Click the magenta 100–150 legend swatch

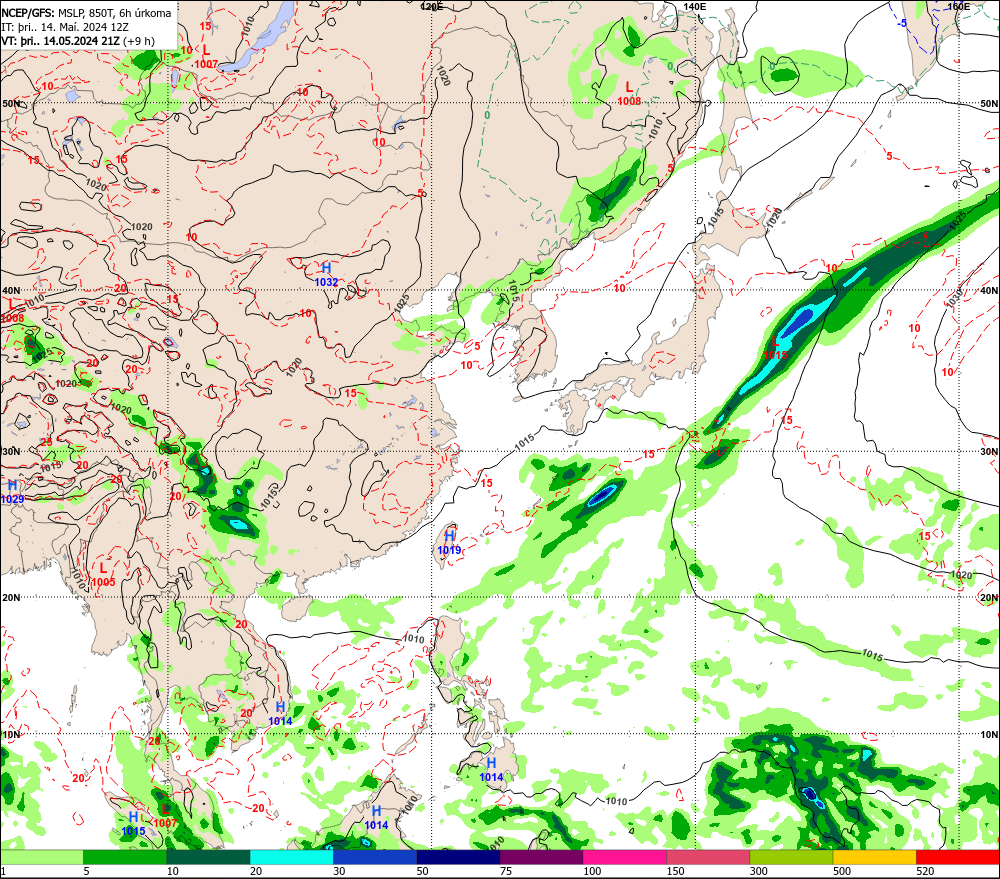click(x=625, y=857)
